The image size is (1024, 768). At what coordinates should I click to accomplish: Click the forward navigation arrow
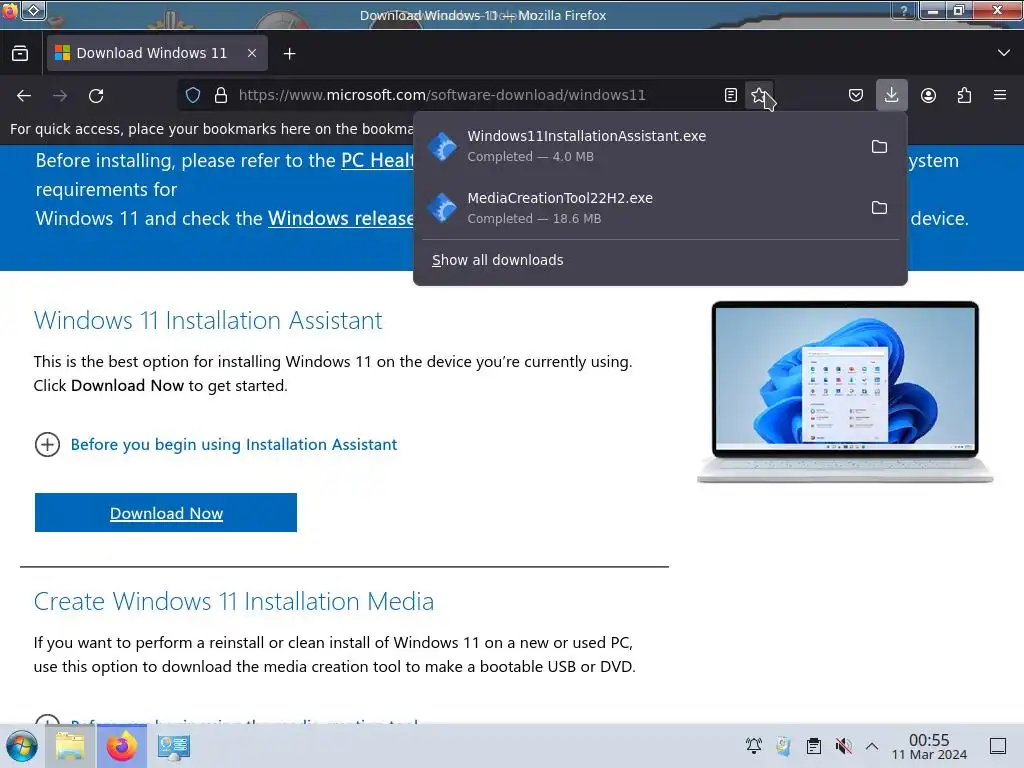point(60,96)
